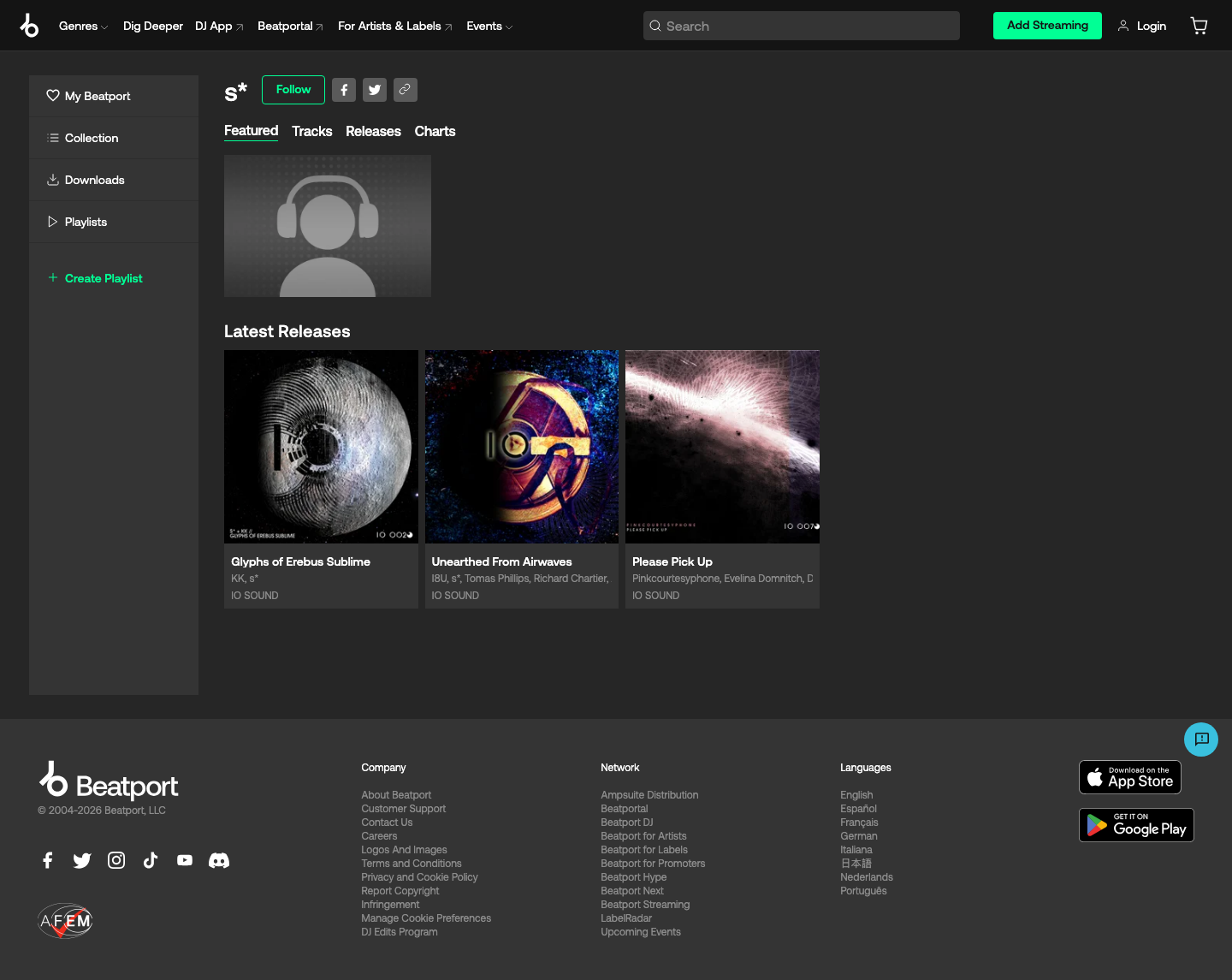Open the chat feedback bubble

click(1201, 739)
